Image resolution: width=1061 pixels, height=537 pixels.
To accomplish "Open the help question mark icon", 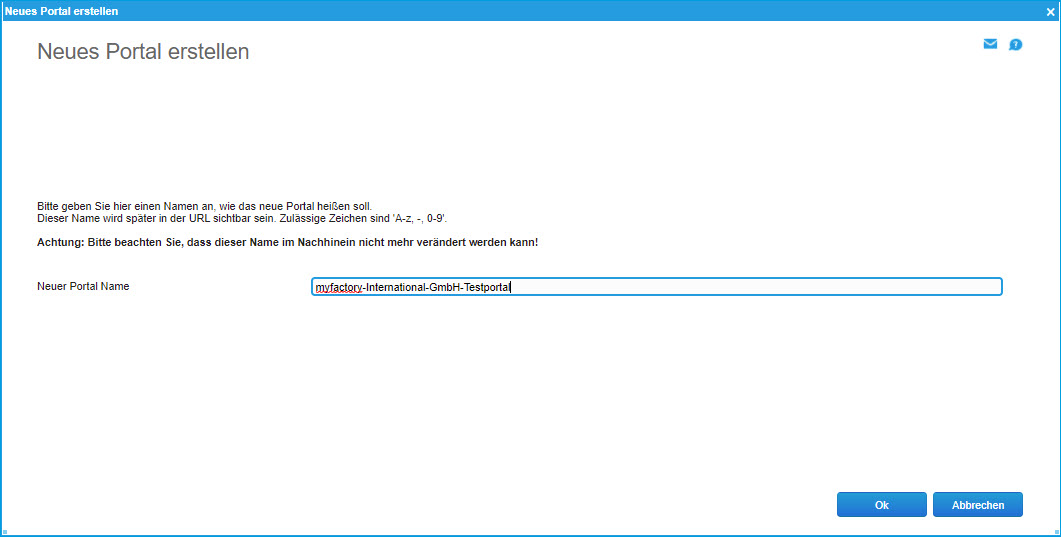I will pos(1016,45).
